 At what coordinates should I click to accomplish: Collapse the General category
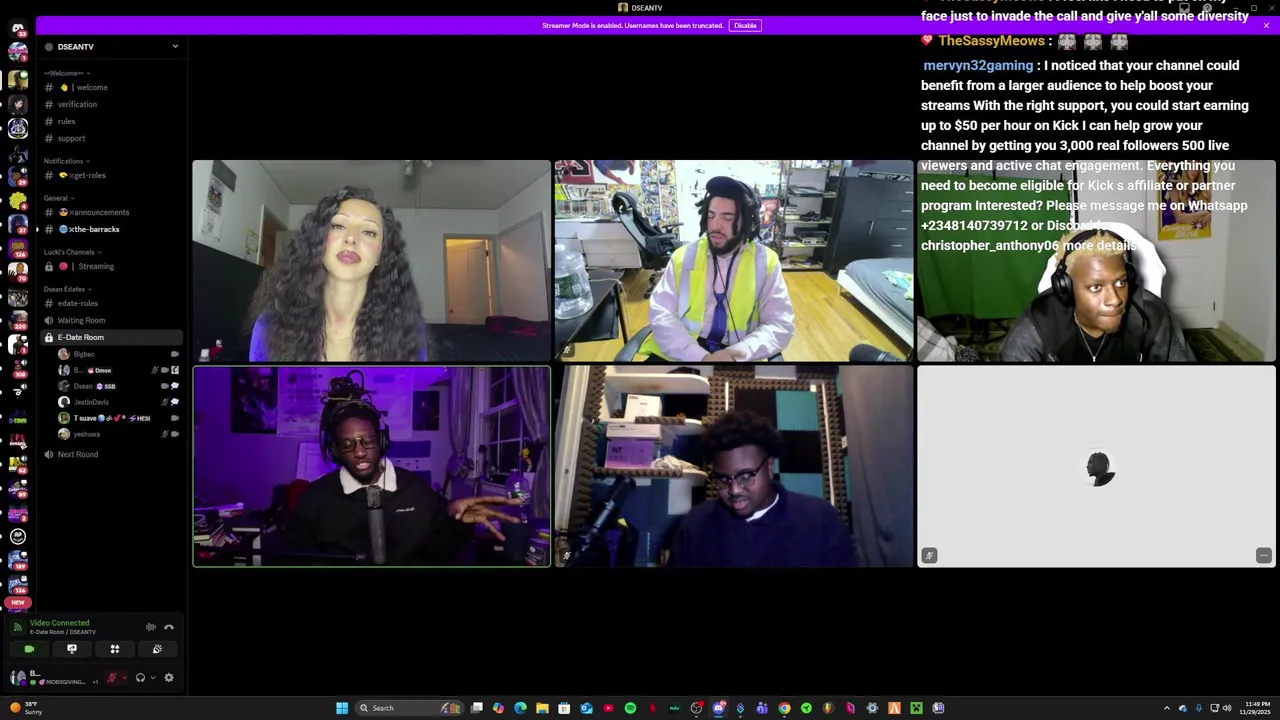click(59, 198)
